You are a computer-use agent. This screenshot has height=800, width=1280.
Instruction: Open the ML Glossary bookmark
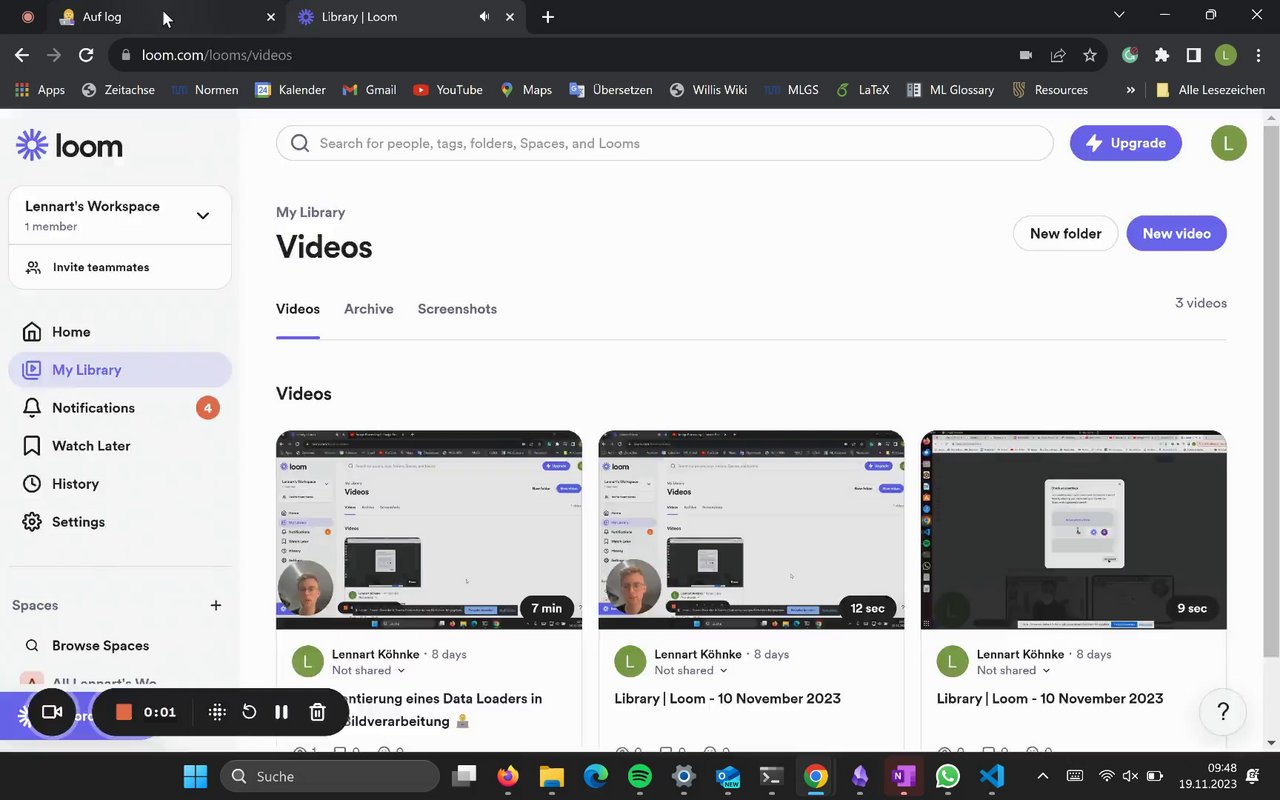click(x=950, y=90)
